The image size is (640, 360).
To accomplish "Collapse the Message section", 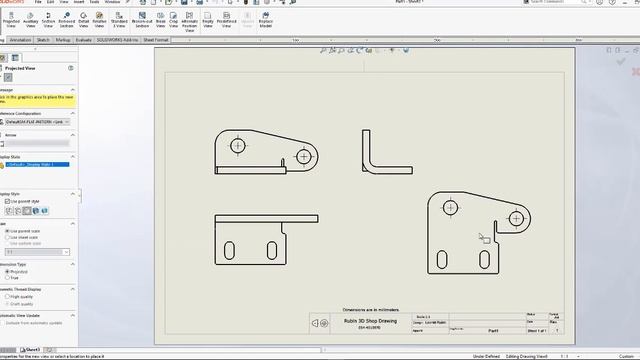I will (73, 90).
